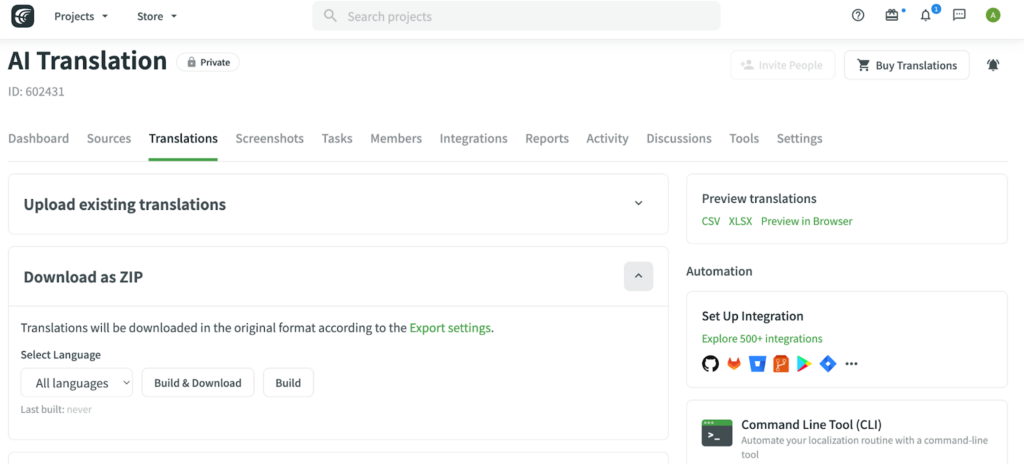Toggle project notifications ringing bell
1024x464 pixels.
tap(993, 65)
